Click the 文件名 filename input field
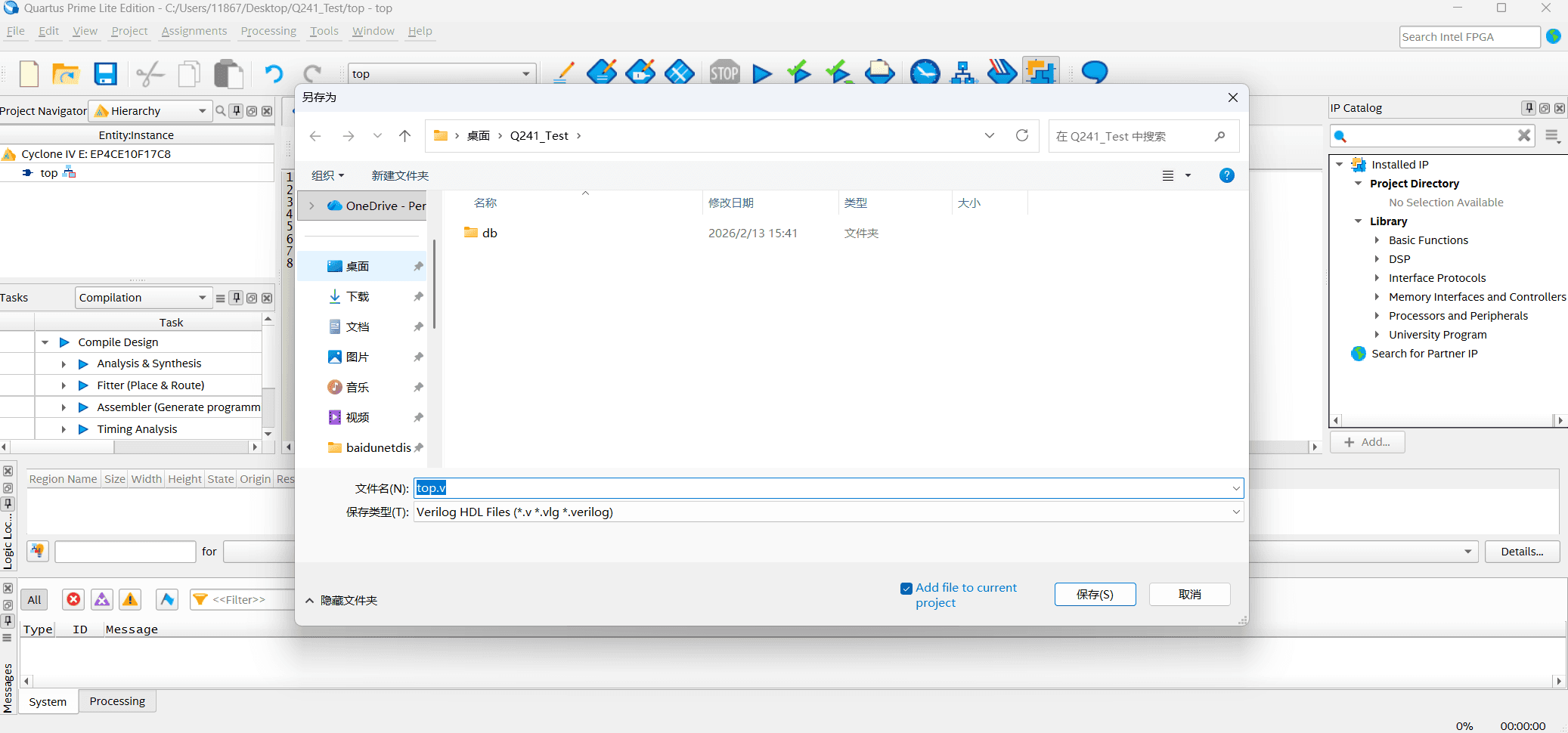 828,488
